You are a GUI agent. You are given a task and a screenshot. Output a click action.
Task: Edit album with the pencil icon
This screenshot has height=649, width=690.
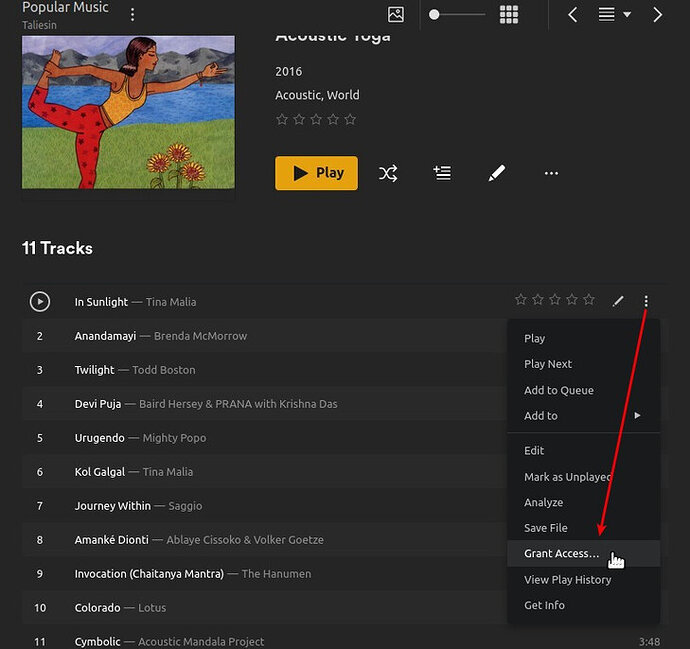coord(497,173)
